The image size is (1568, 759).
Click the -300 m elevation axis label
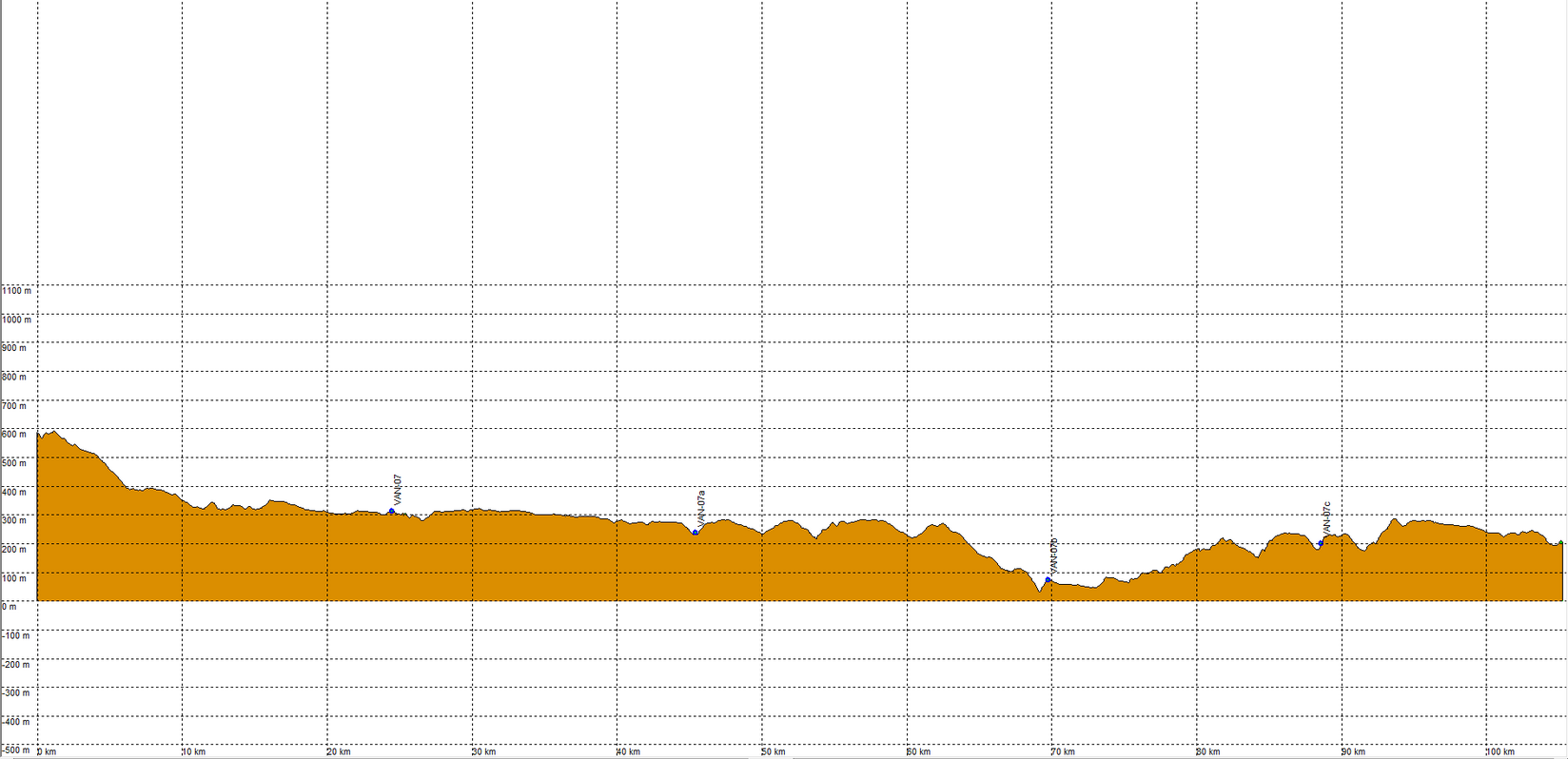pyautogui.click(x=16, y=692)
